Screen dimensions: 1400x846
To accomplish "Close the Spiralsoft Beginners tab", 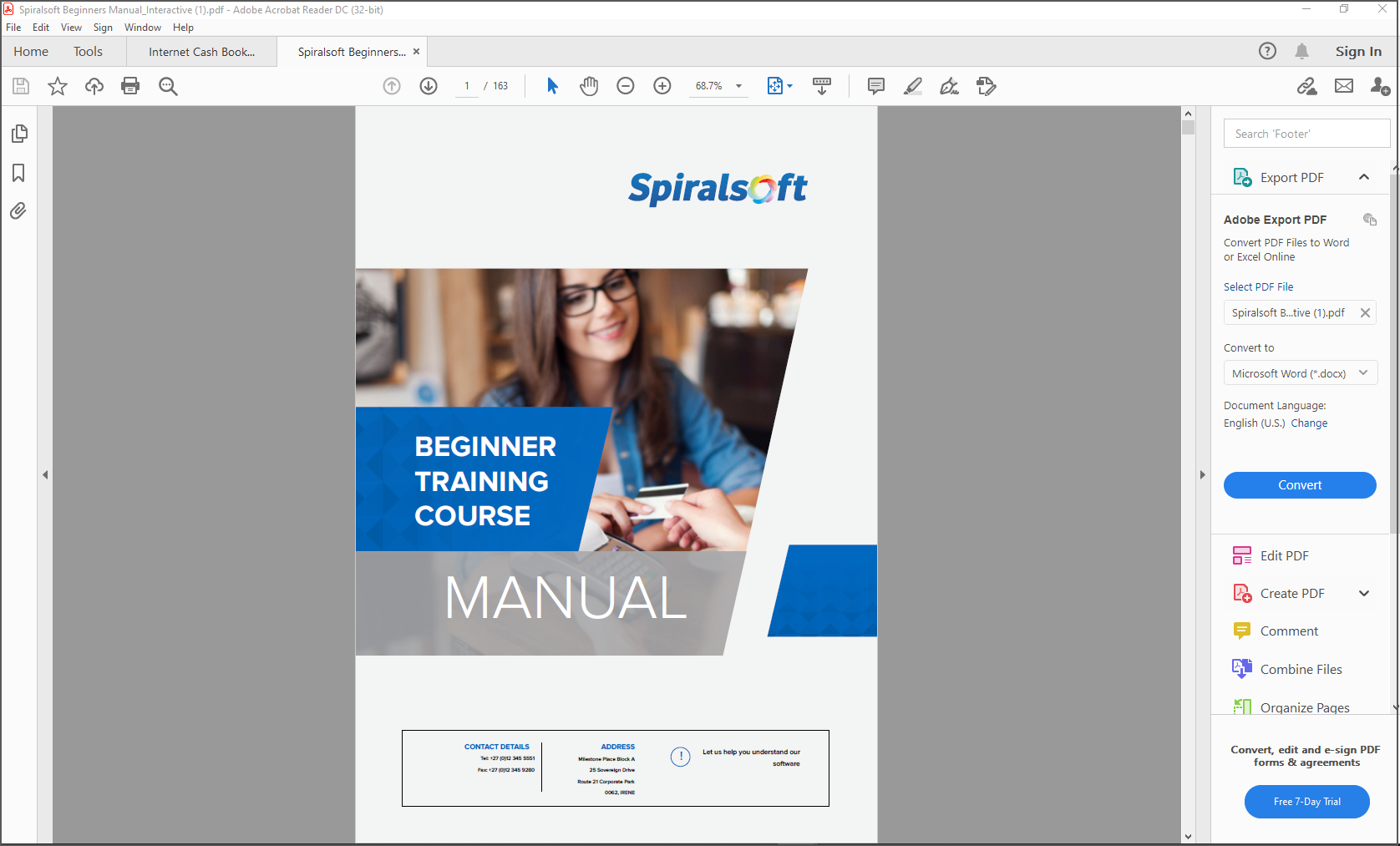I will point(416,52).
